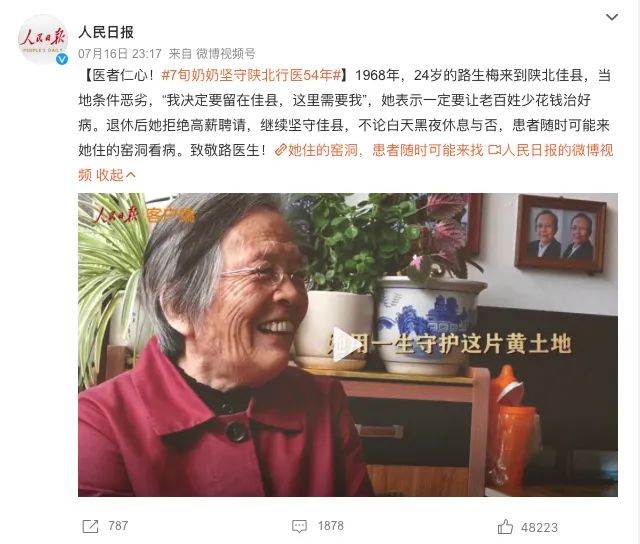Image resolution: width=640 pixels, height=544 pixels.
Task: Play the video
Action: [x=346, y=345]
